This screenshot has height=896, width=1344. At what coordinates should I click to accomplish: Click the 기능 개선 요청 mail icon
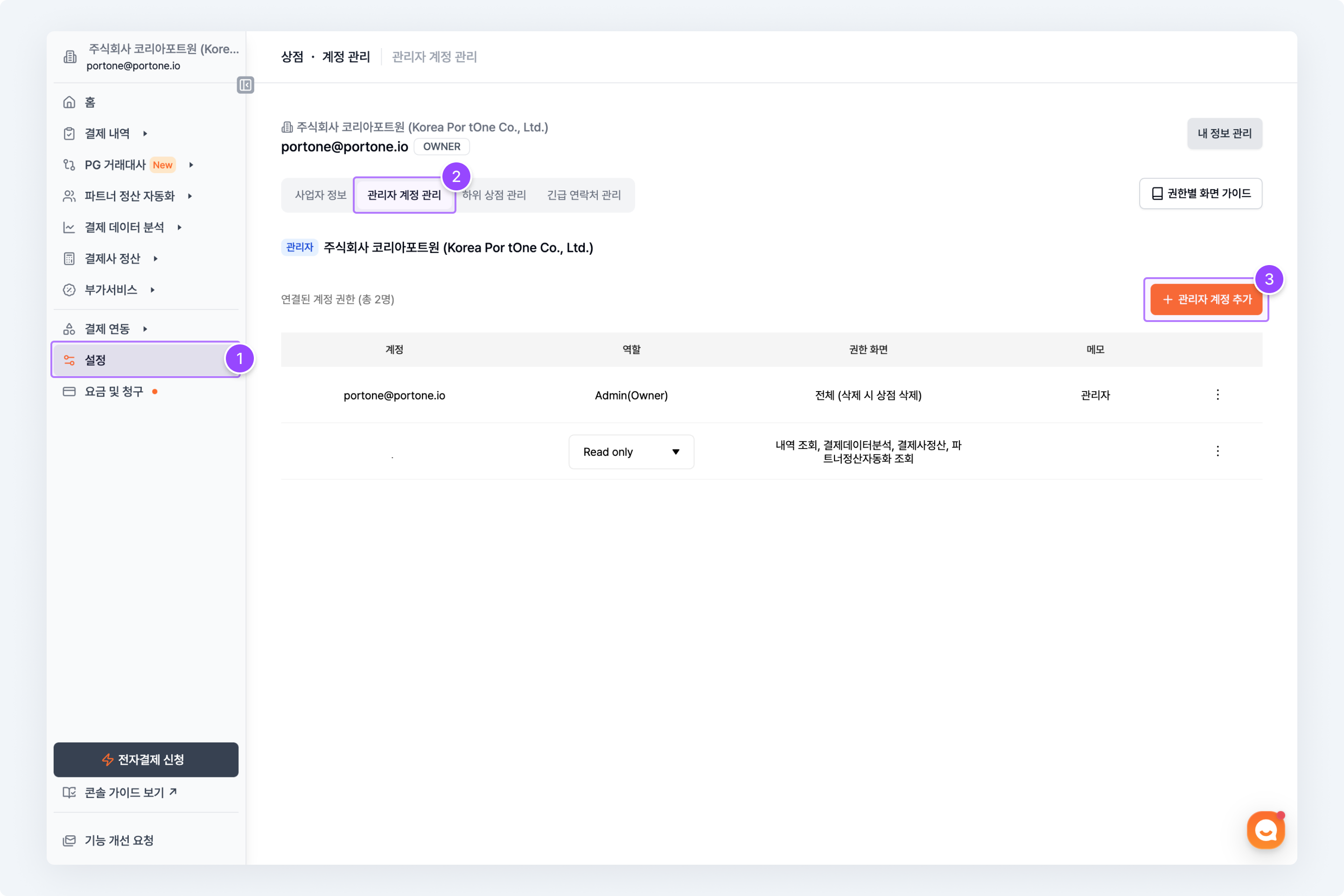pyautogui.click(x=69, y=840)
